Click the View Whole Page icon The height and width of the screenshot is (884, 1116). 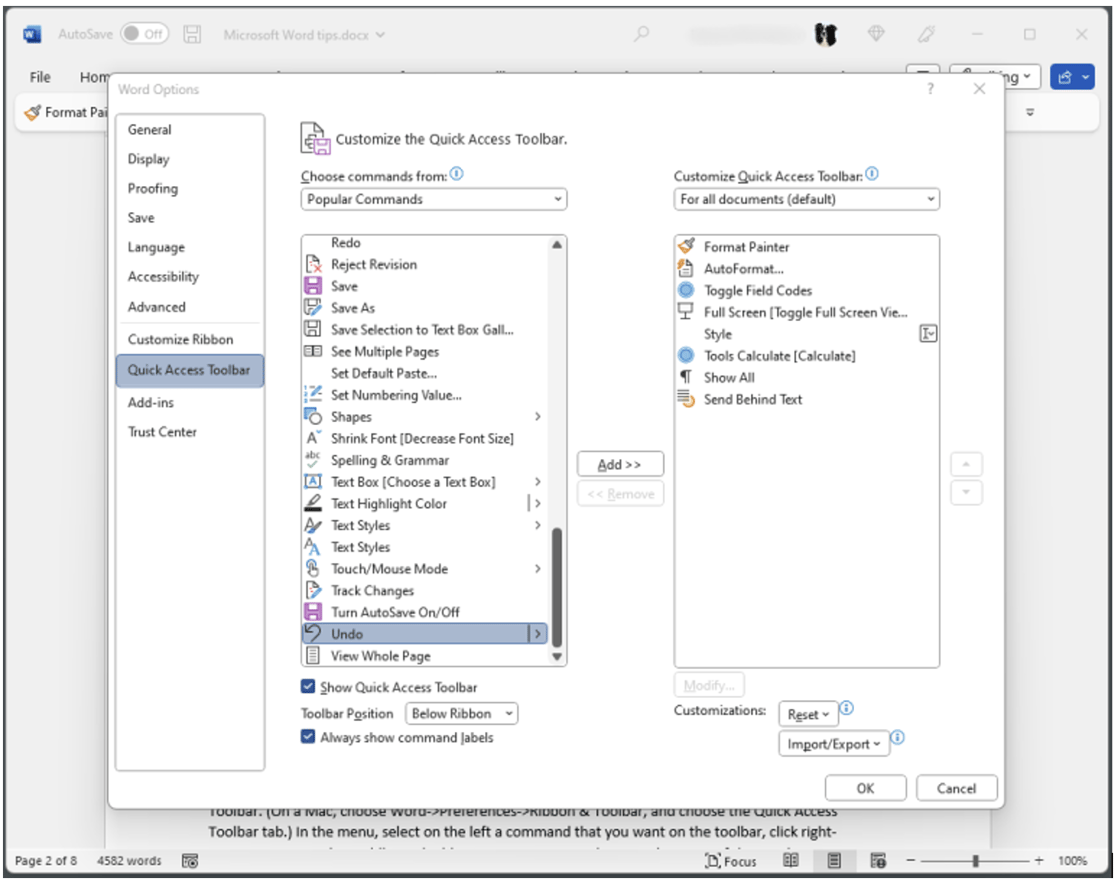pyautogui.click(x=313, y=656)
